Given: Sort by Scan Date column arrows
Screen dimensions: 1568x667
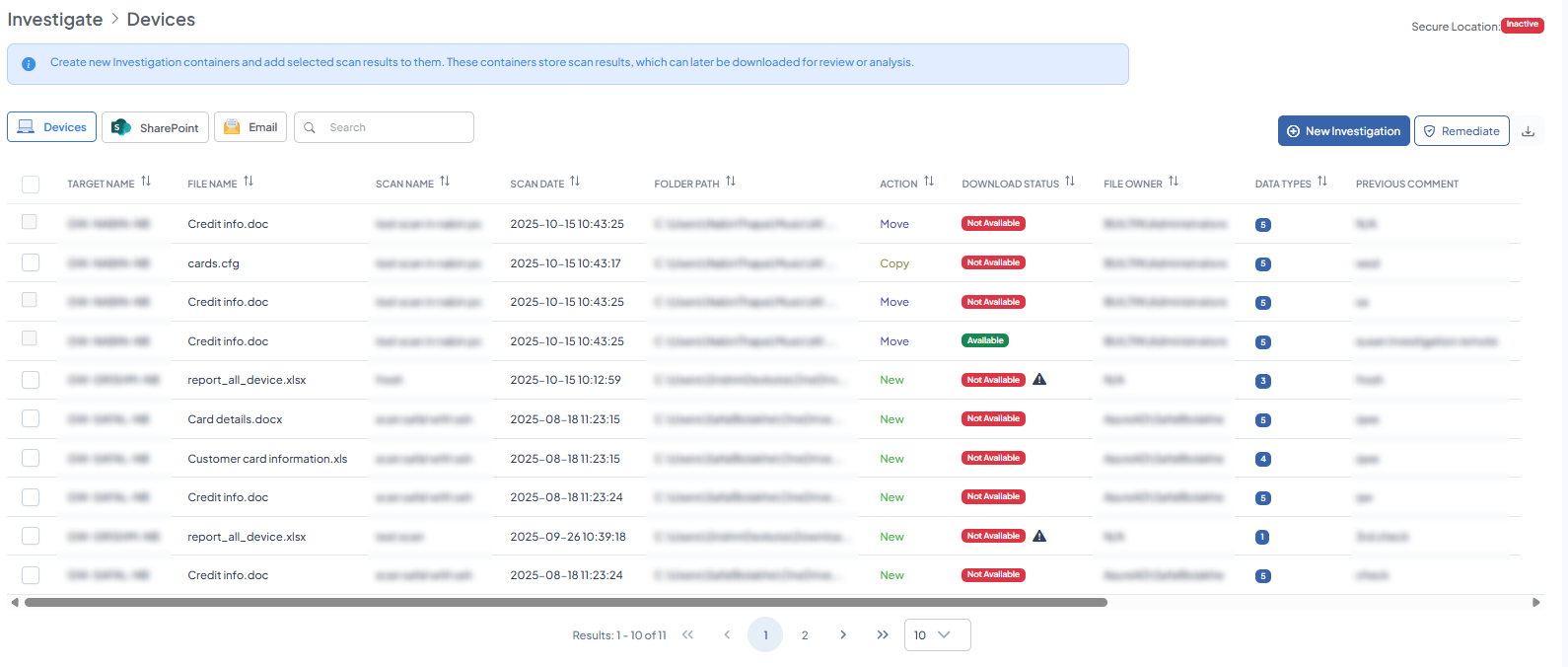Looking at the screenshot, I should point(575,183).
